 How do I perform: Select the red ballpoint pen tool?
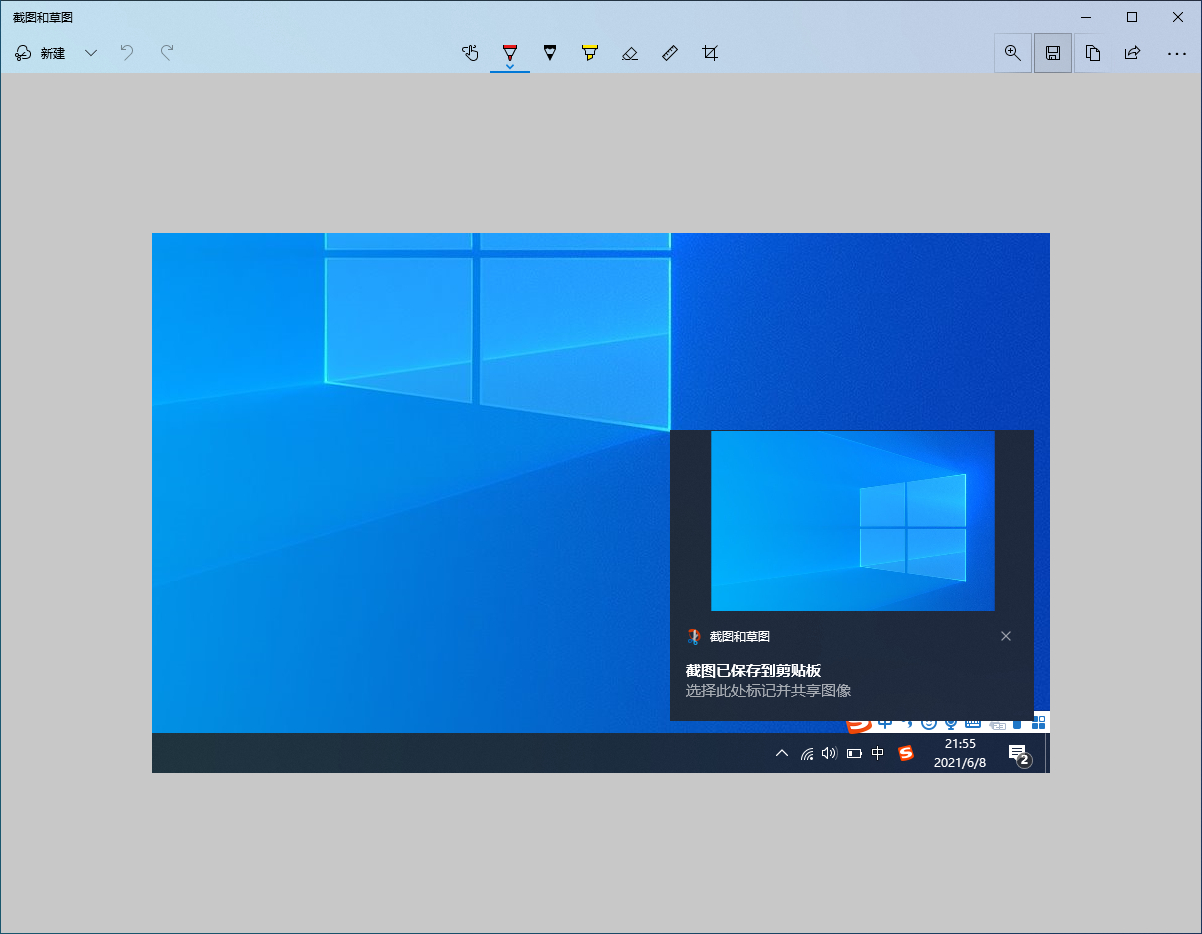510,53
